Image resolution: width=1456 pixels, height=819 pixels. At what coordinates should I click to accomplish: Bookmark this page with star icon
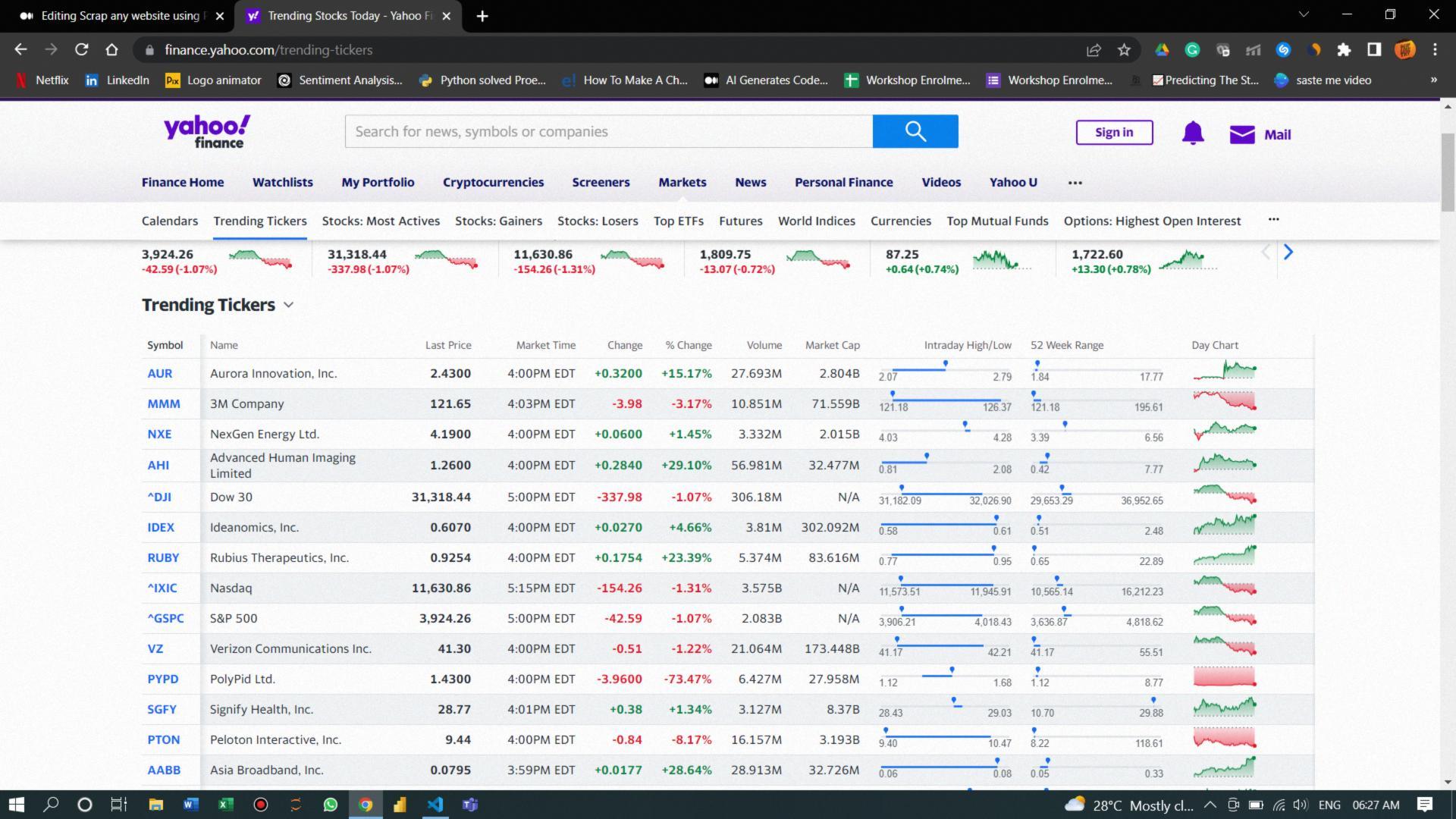(1124, 49)
